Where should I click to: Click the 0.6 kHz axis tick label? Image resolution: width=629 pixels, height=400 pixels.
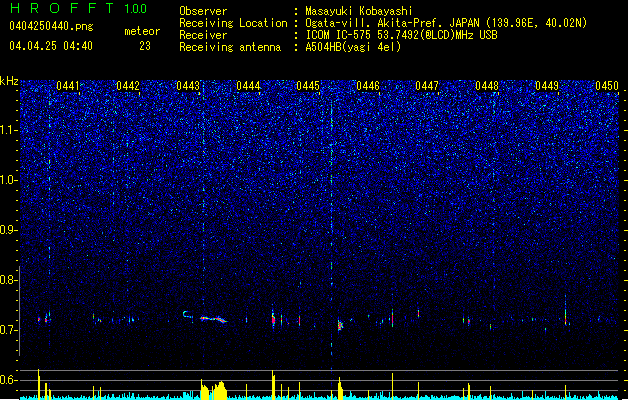click(9, 380)
